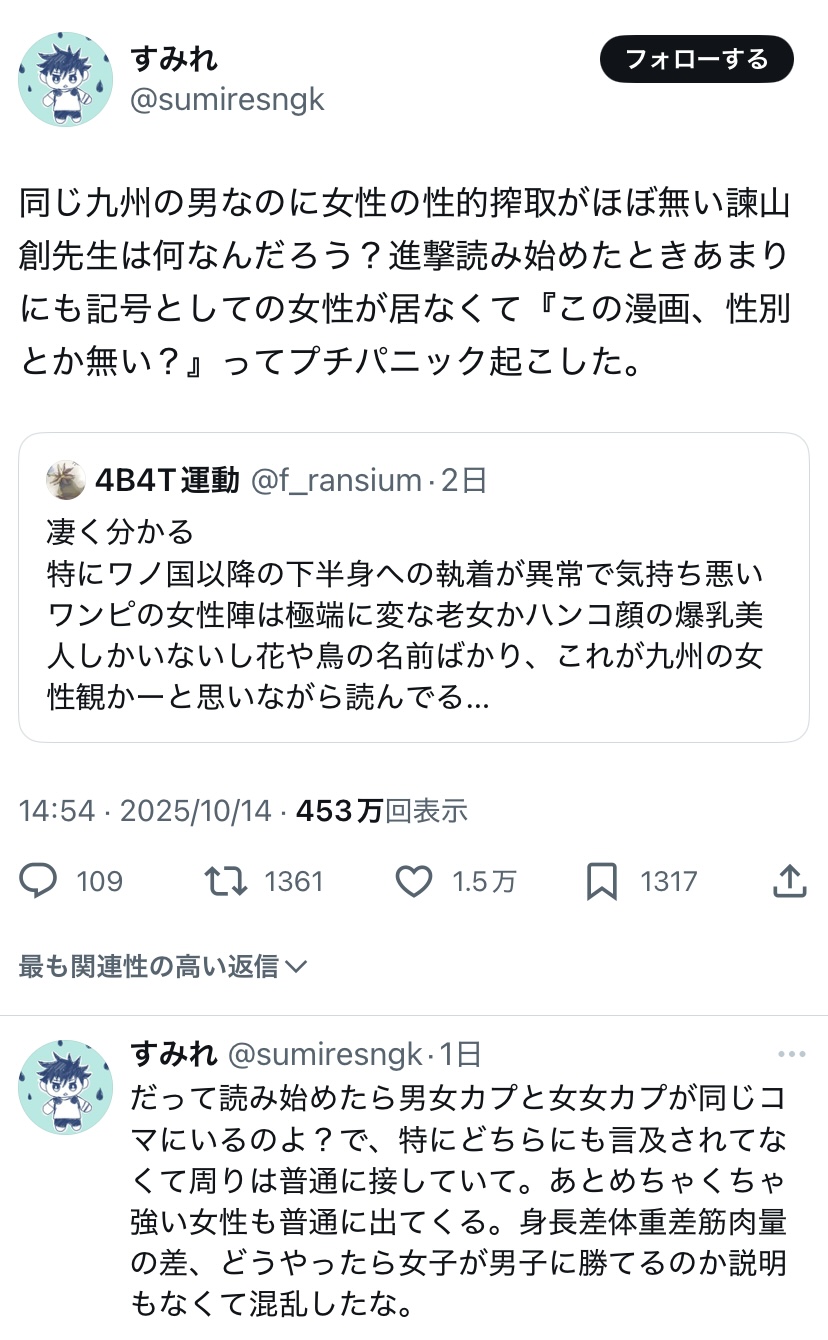Like the post with heart icon

point(412,880)
